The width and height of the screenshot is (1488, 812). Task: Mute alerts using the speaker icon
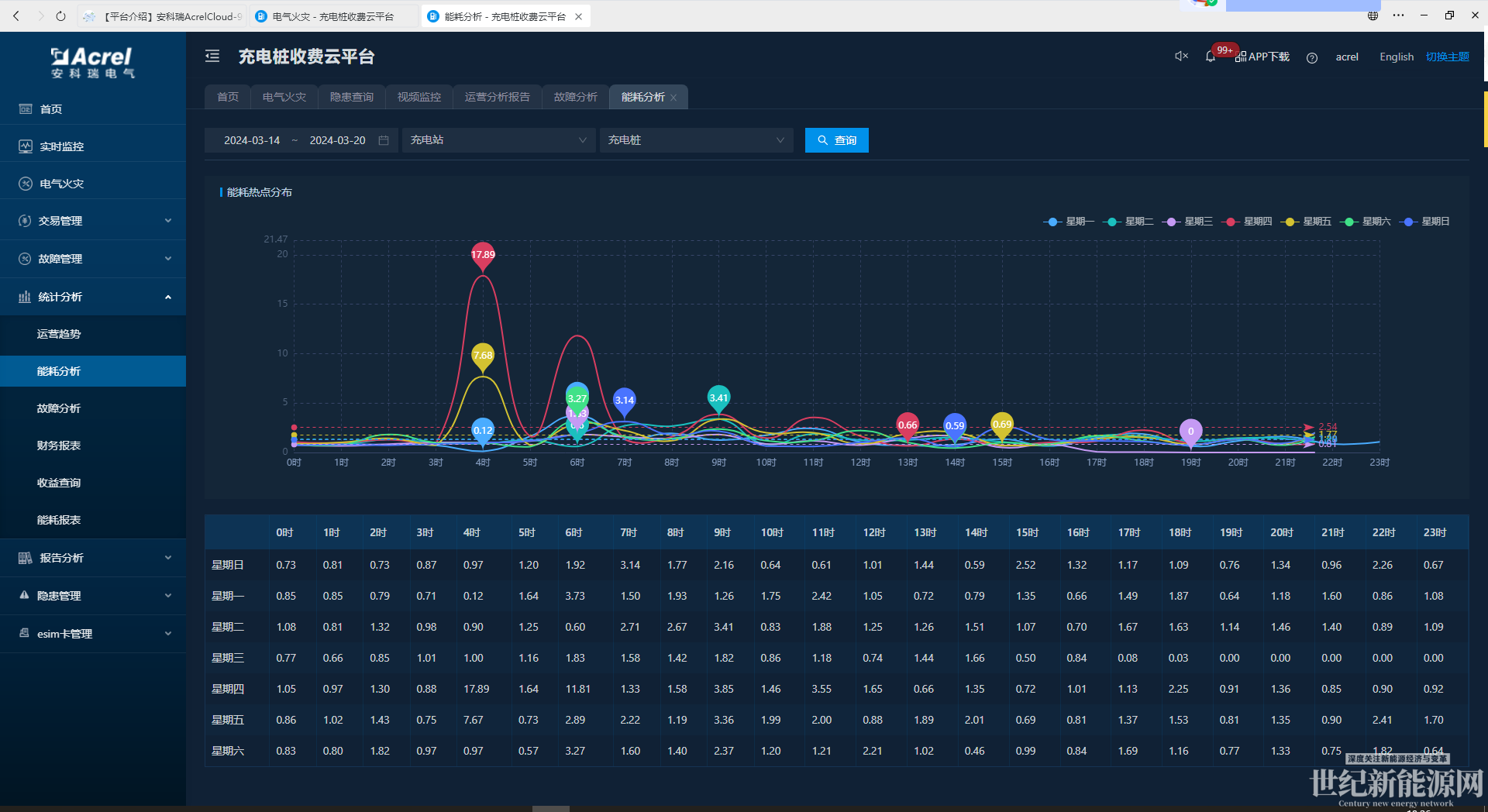1181,56
